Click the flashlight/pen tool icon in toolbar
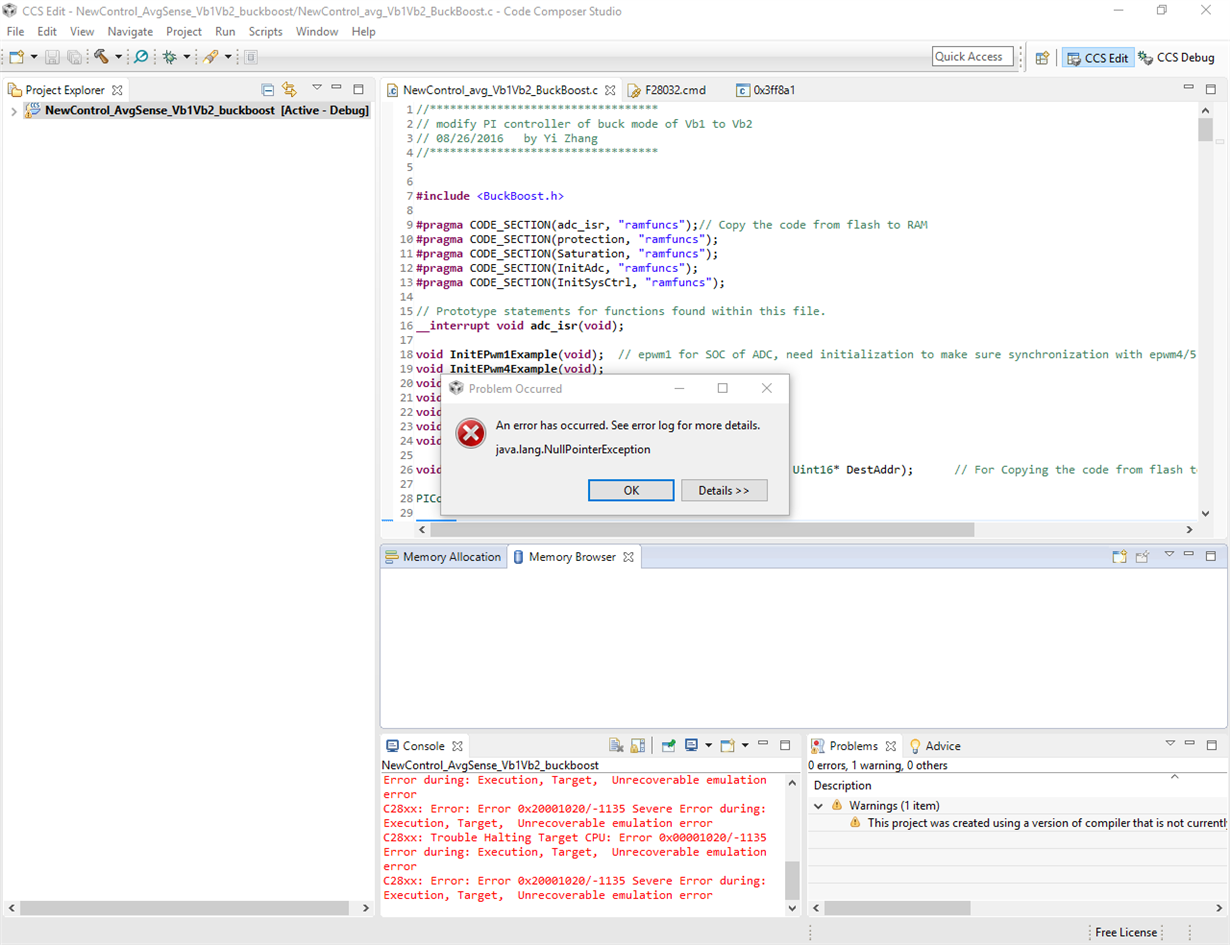 210,57
